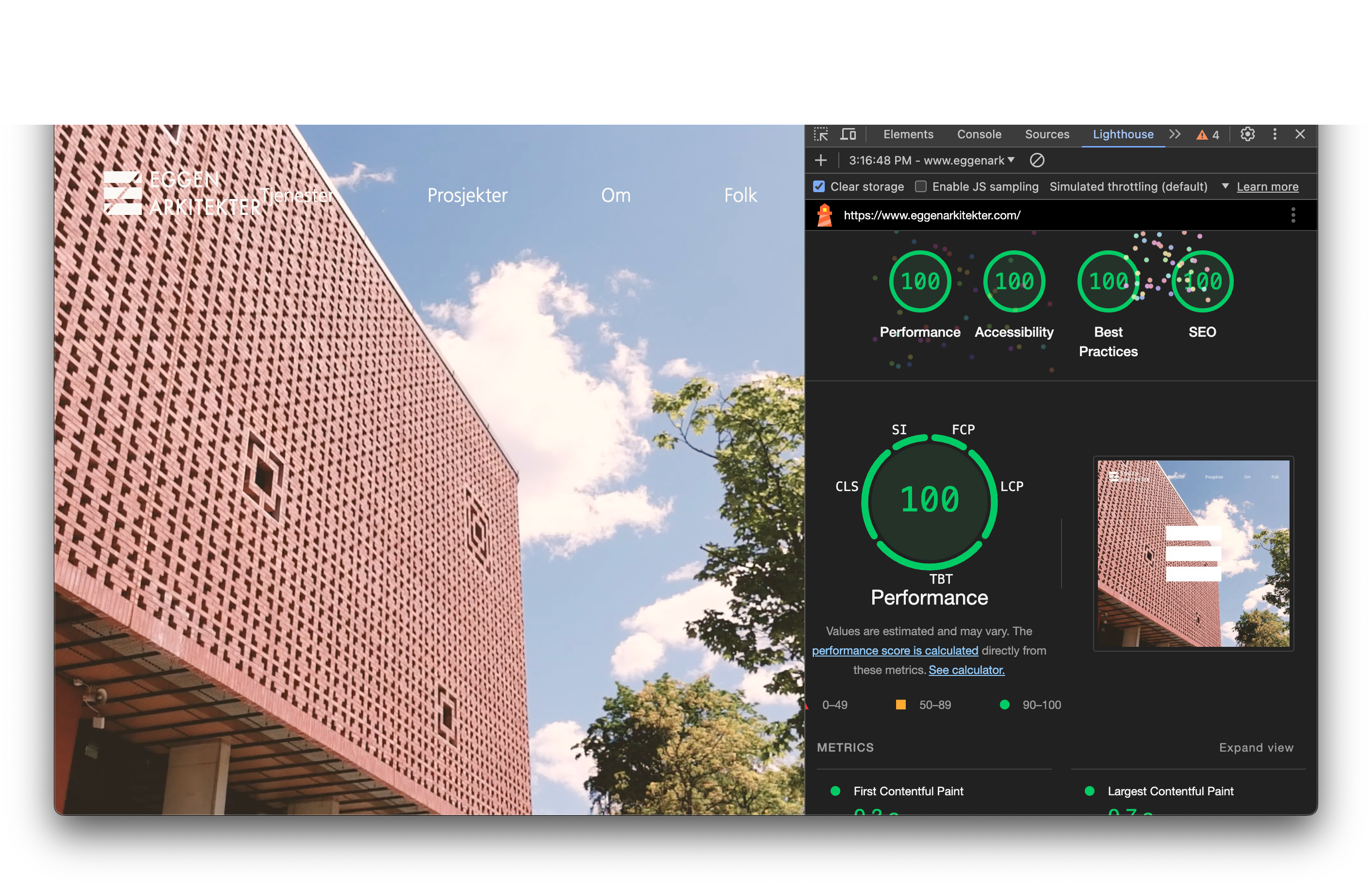This screenshot has width=1372, height=887.
Task: Click the Performance 100 score gauge
Action: tap(919, 281)
